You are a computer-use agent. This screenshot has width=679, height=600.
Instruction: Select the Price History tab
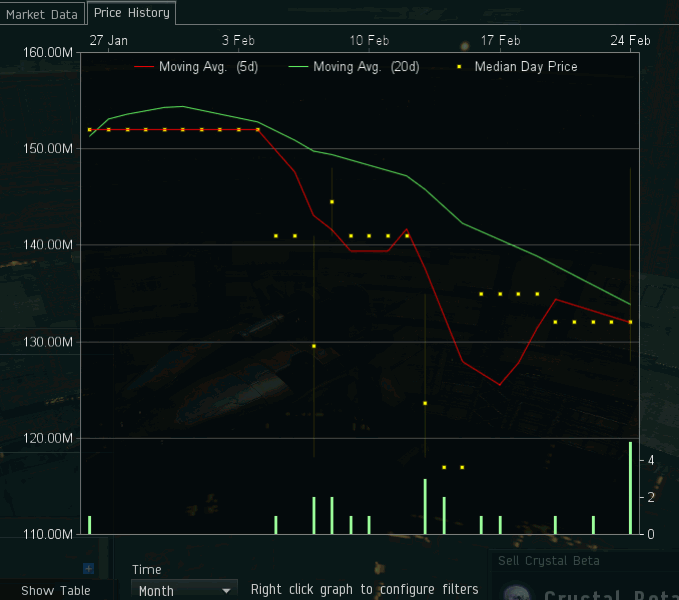click(132, 13)
